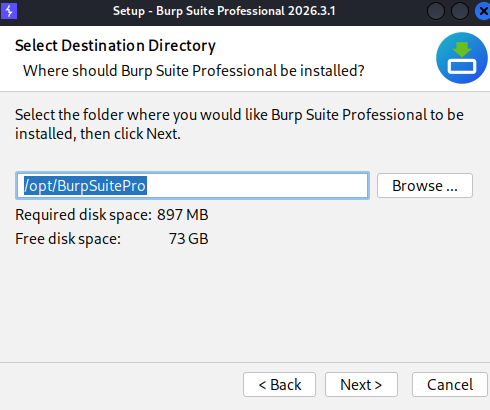Click the blue installer download icon
This screenshot has width=490, height=410.
point(462,58)
